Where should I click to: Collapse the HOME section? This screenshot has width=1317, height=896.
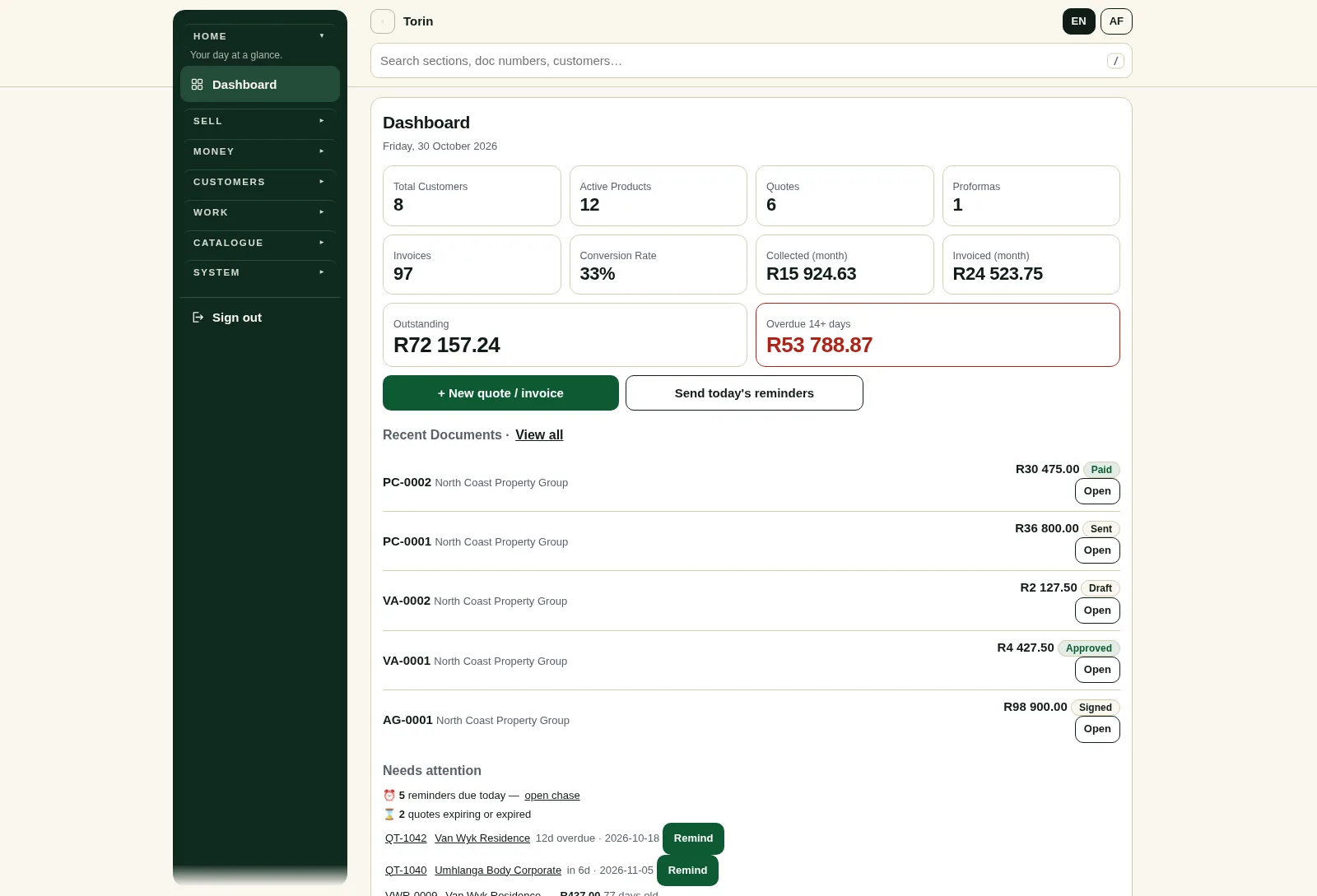click(260, 36)
